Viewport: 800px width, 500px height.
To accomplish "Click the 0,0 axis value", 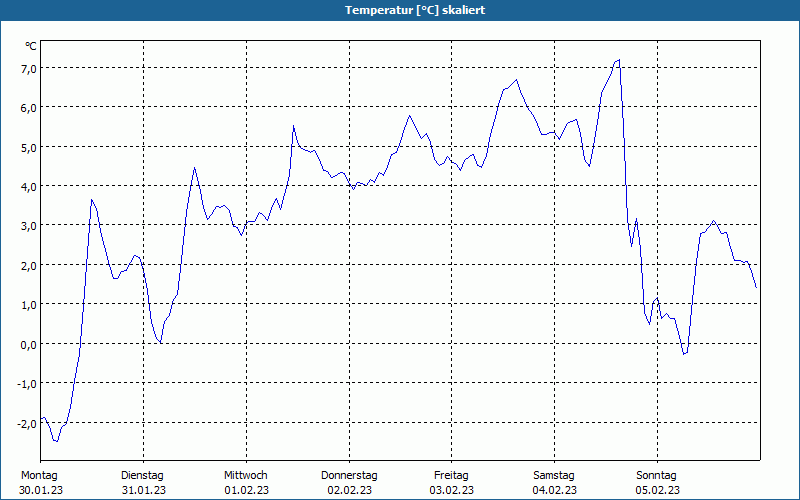I will [28, 344].
